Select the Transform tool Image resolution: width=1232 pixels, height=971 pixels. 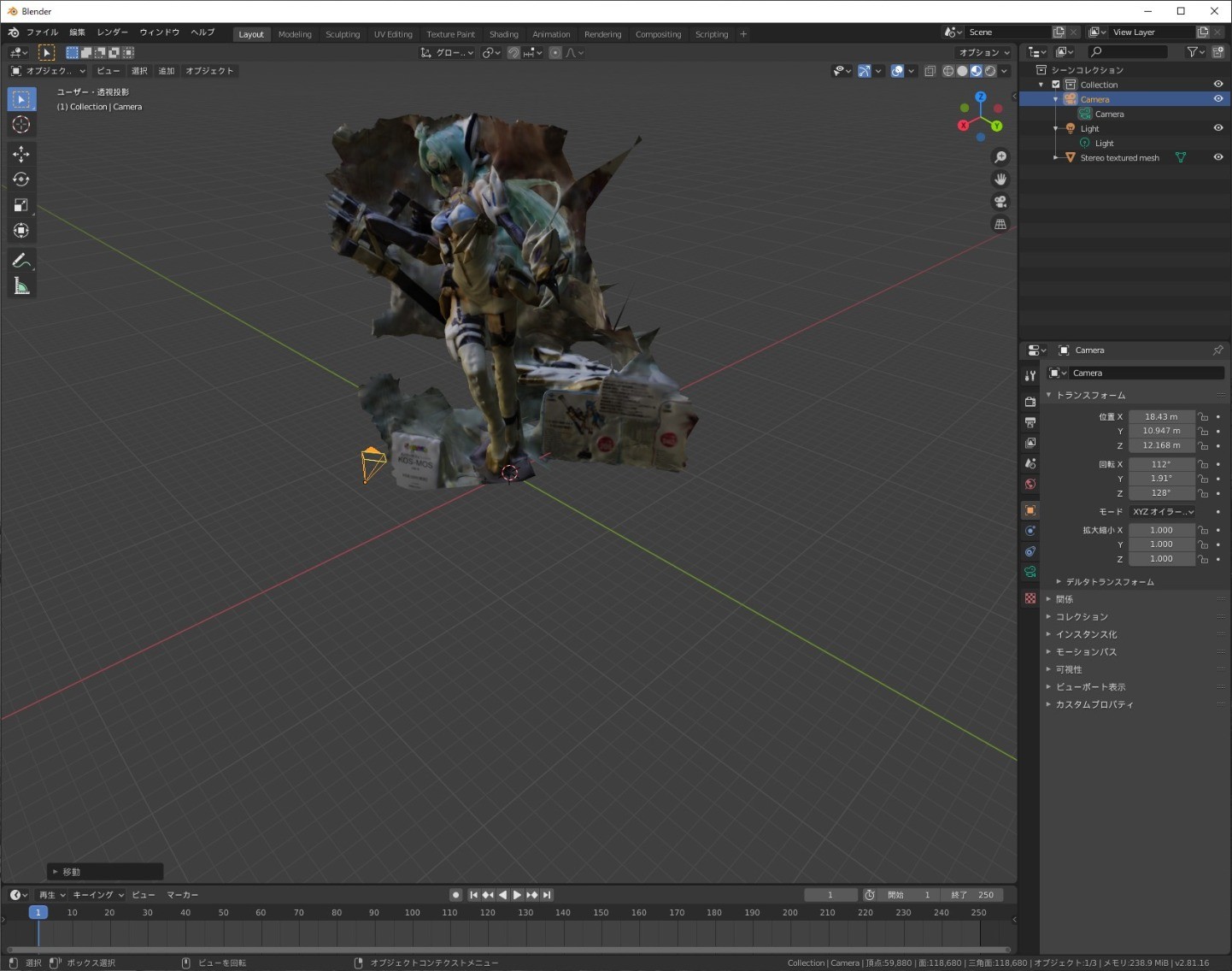point(21,231)
